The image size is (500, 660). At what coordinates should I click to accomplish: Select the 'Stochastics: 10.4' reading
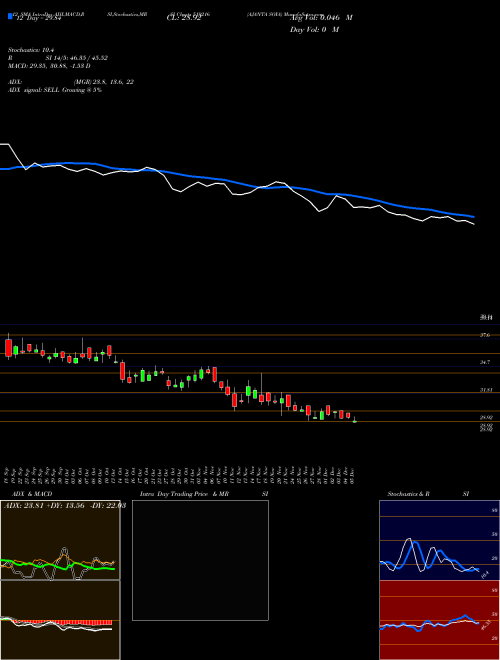tap(31, 50)
